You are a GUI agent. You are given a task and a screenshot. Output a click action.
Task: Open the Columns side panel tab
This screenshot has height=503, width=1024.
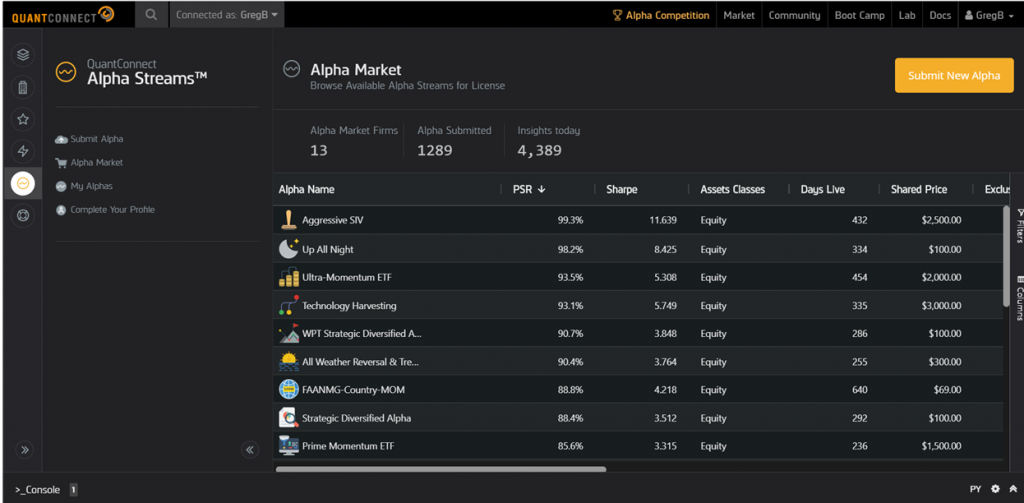click(x=1019, y=298)
